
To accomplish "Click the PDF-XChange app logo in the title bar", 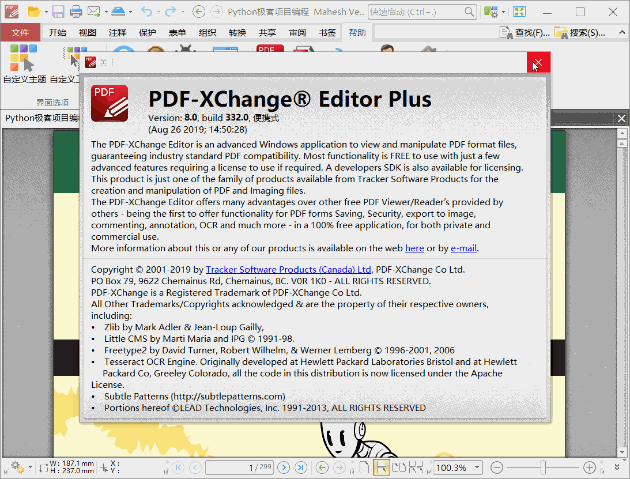I will click(12, 12).
